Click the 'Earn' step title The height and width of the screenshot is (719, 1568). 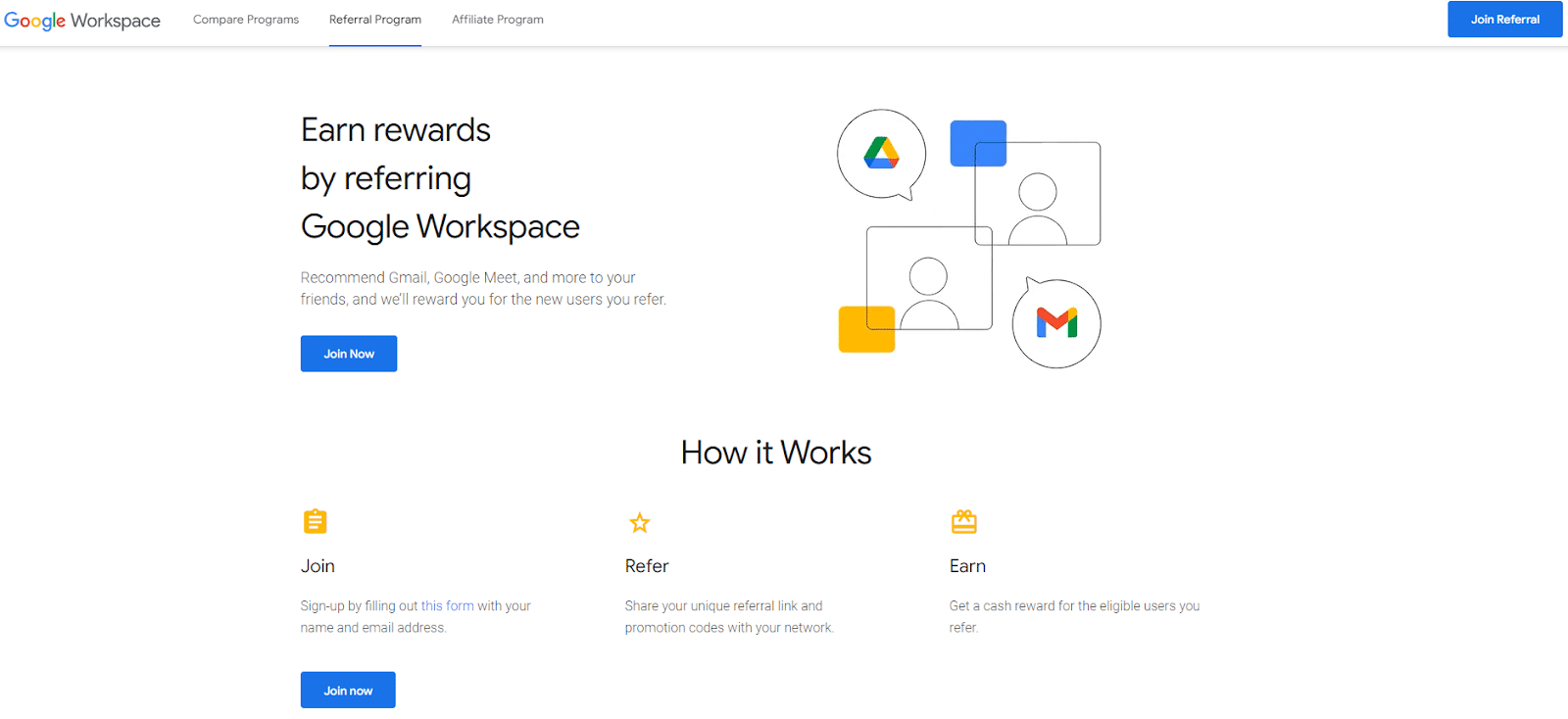(967, 566)
